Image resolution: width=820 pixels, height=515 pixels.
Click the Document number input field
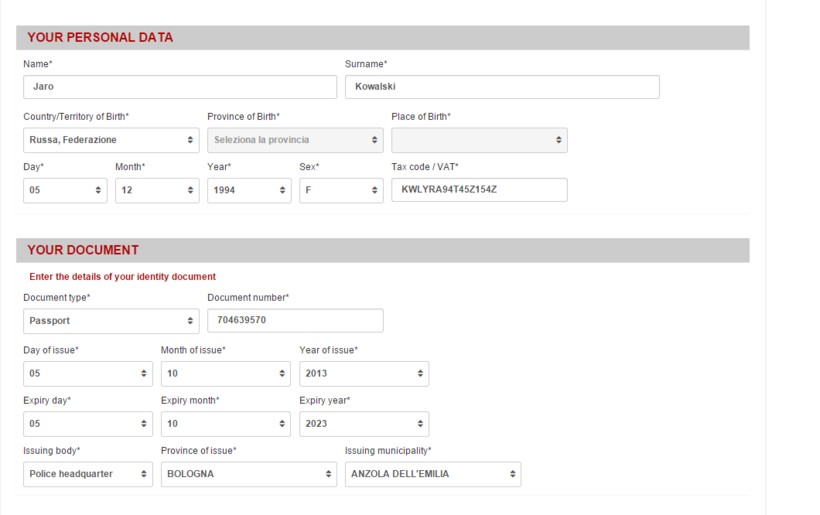coord(295,321)
